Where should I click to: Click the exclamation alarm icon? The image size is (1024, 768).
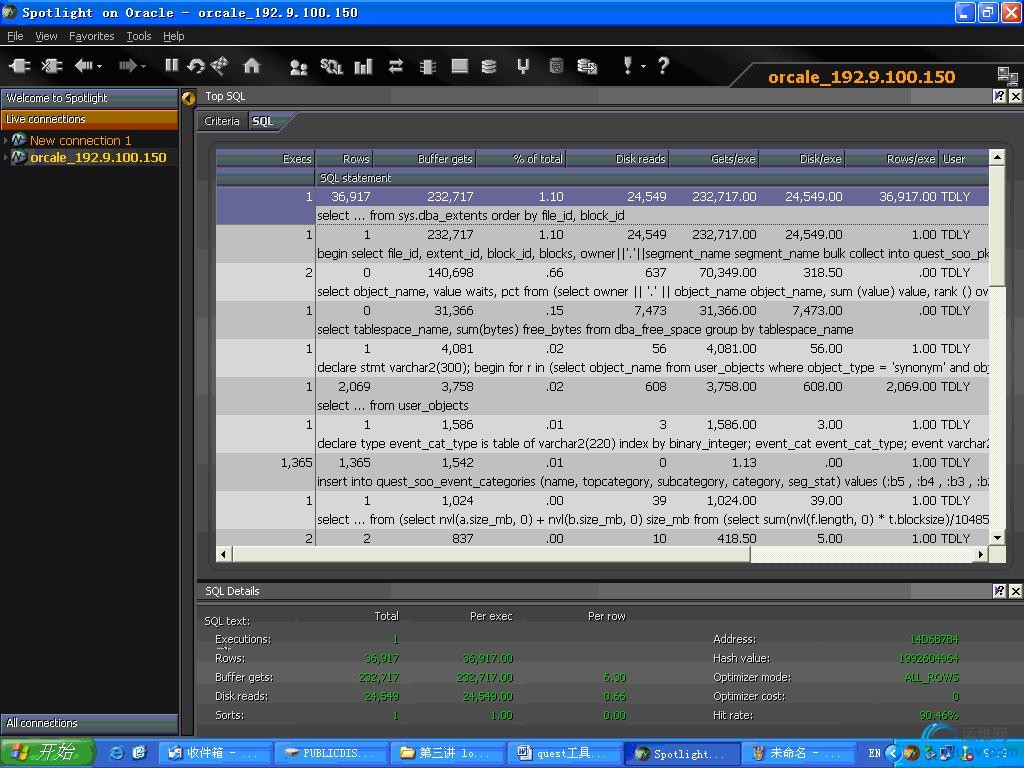(x=628, y=65)
